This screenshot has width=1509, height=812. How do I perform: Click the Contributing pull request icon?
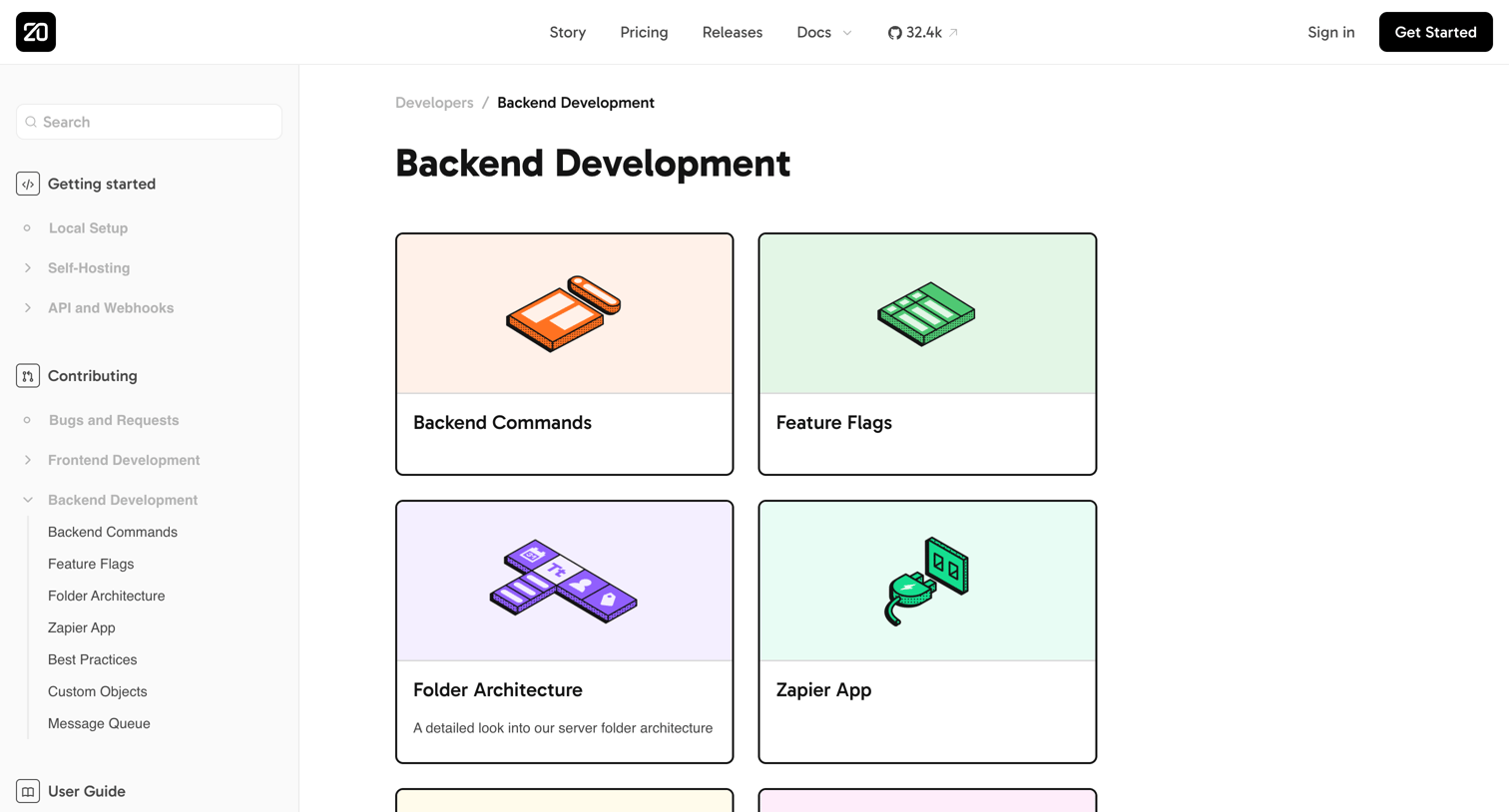pos(28,376)
